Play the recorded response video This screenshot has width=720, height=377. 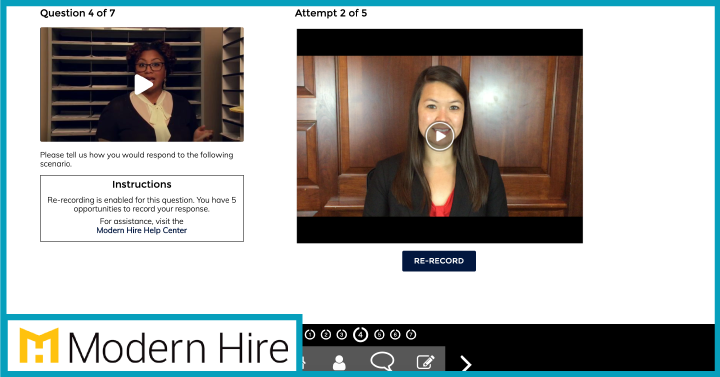(439, 136)
